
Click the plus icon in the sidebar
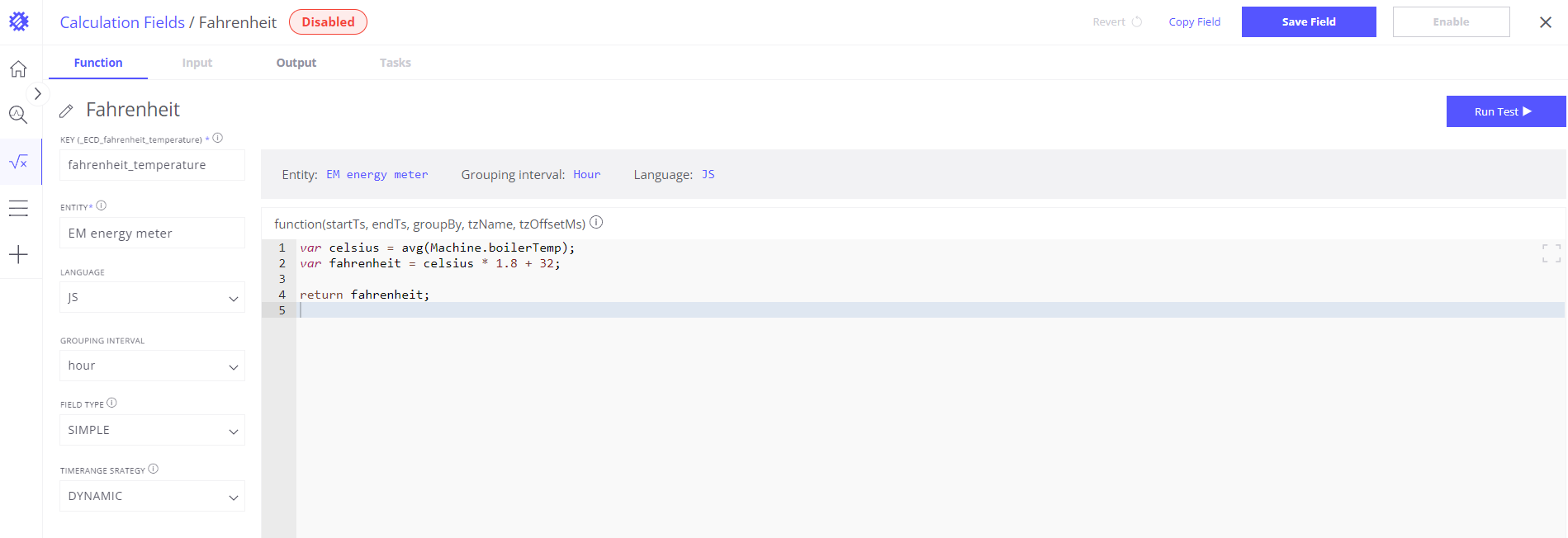pos(18,254)
